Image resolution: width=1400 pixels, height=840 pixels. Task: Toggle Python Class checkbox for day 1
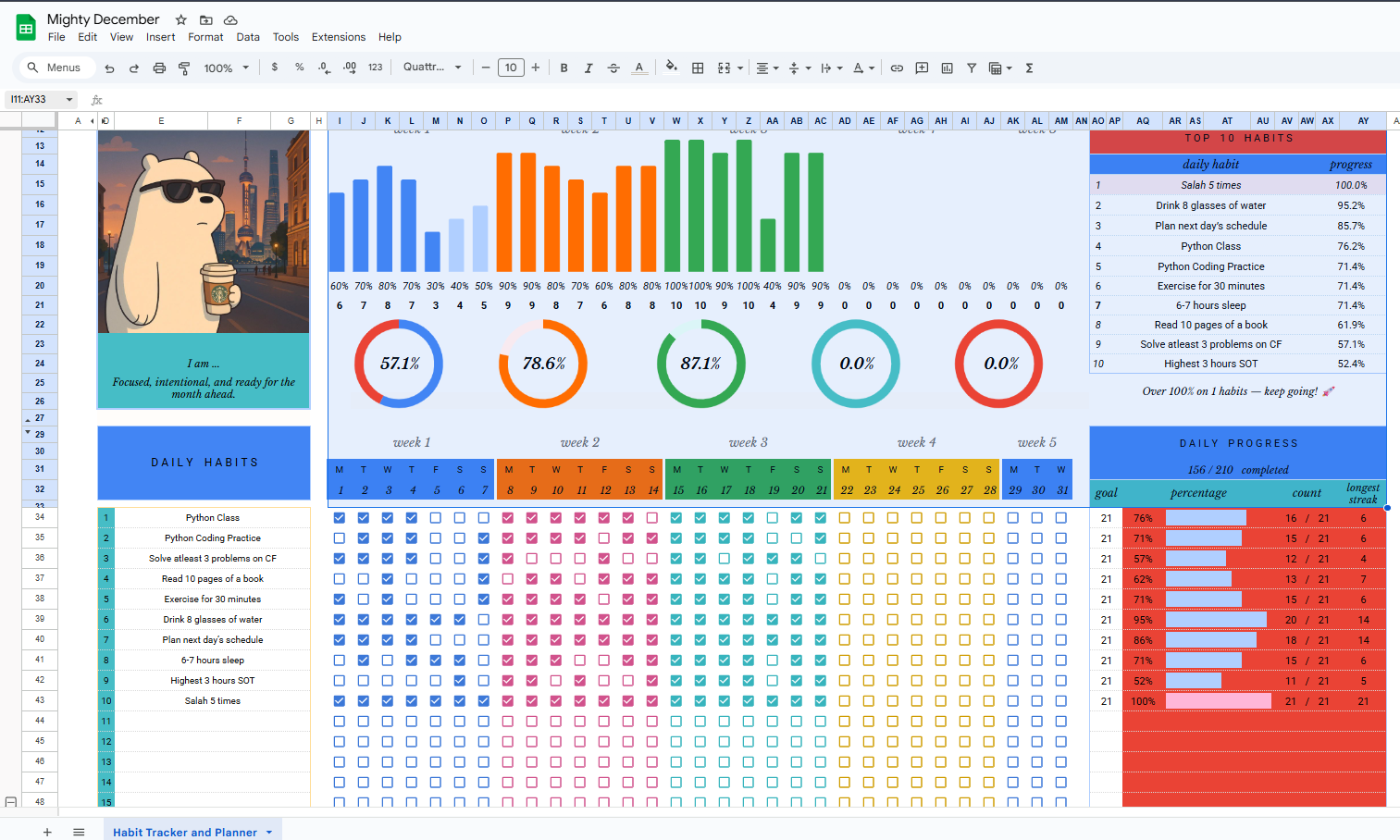pos(340,518)
